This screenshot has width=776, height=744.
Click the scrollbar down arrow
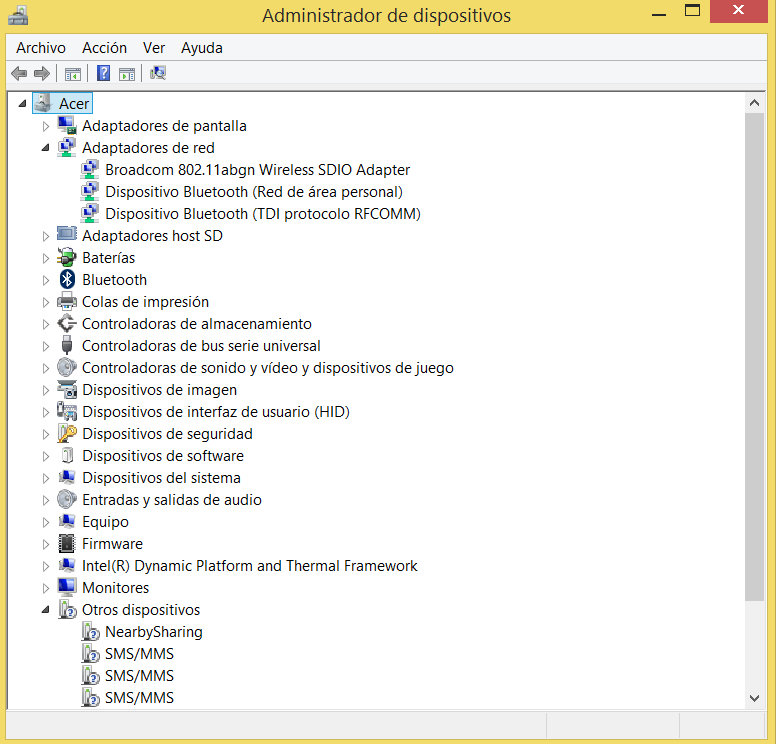754,698
